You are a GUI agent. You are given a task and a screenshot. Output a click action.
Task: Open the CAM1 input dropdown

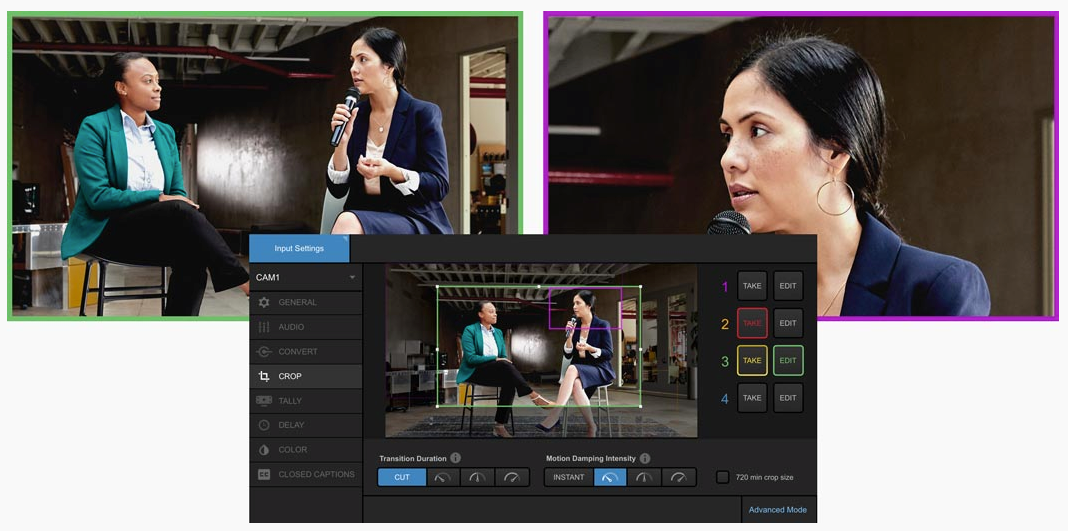click(x=306, y=278)
